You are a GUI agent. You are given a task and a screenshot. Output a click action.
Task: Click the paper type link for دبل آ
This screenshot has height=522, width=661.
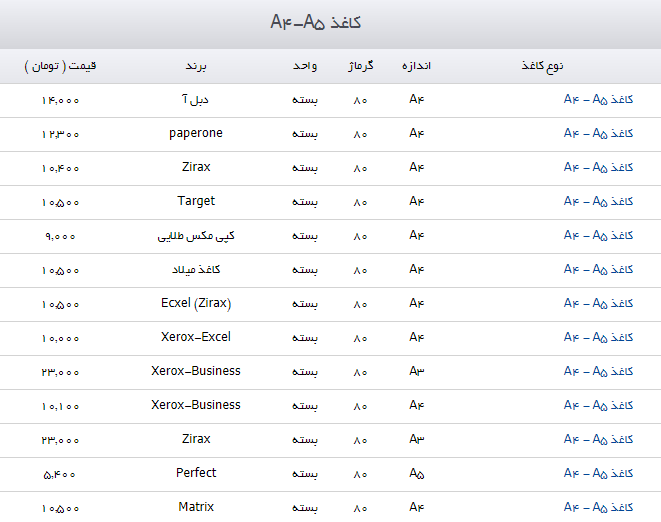tap(598, 100)
